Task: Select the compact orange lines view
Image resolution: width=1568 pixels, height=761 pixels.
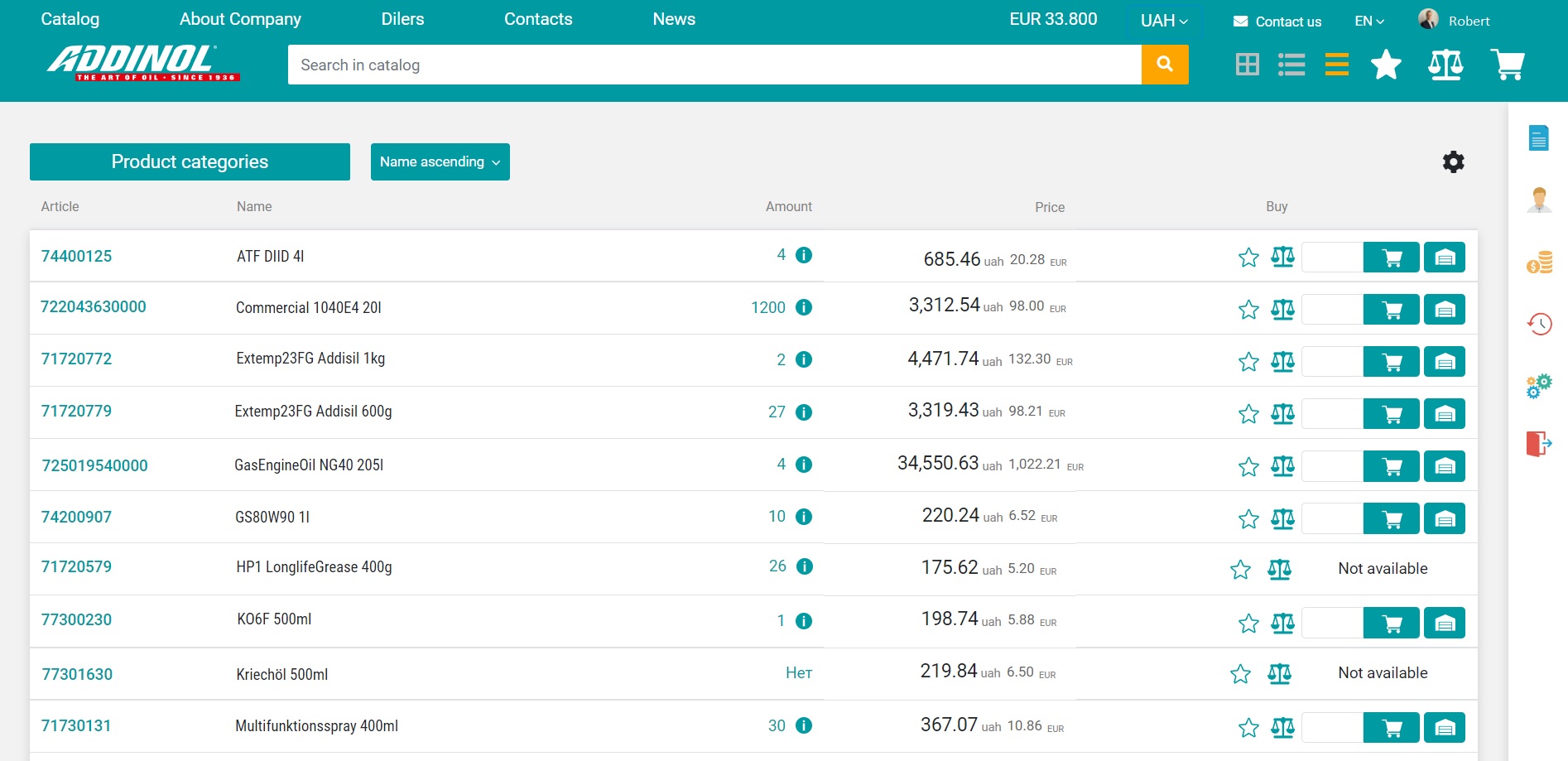Action: pyautogui.click(x=1336, y=65)
